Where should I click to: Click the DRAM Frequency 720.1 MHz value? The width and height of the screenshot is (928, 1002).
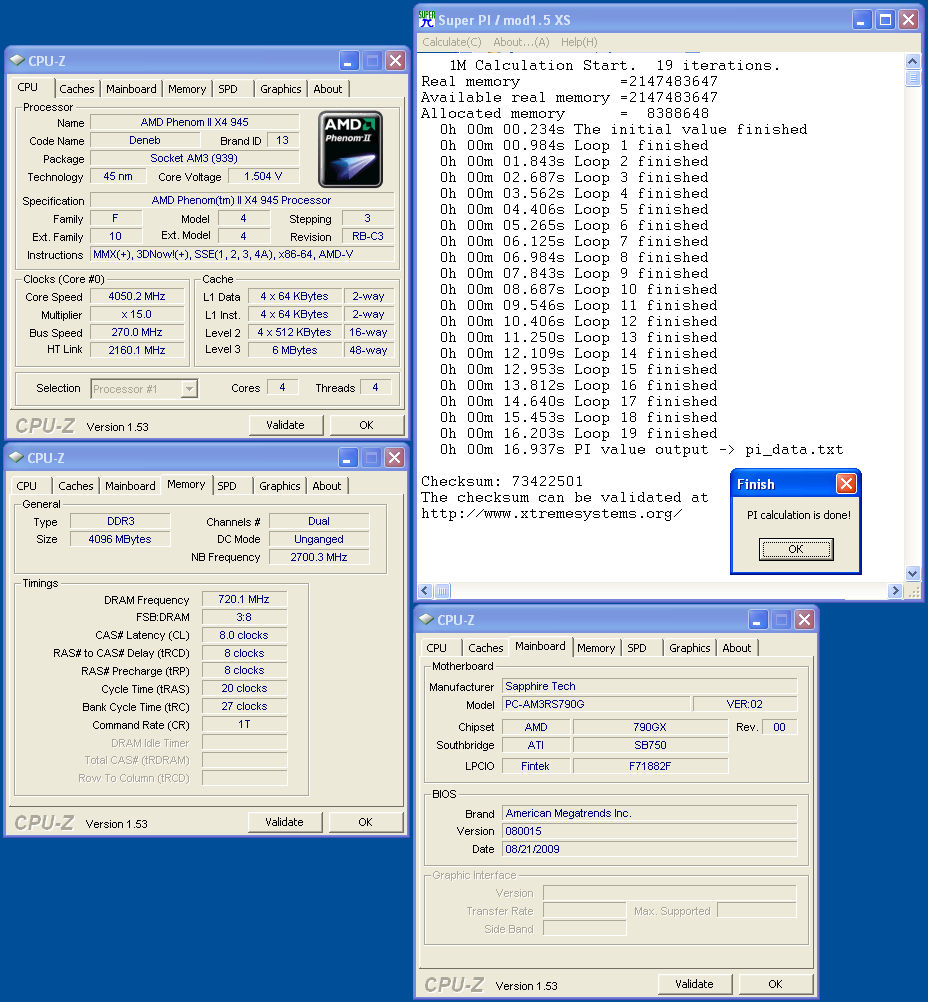point(244,599)
